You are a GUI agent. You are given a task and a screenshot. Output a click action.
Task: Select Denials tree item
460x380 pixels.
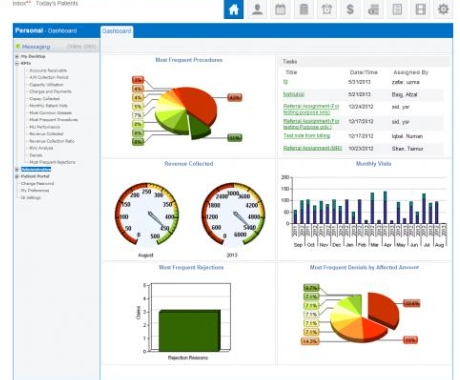click(36, 155)
